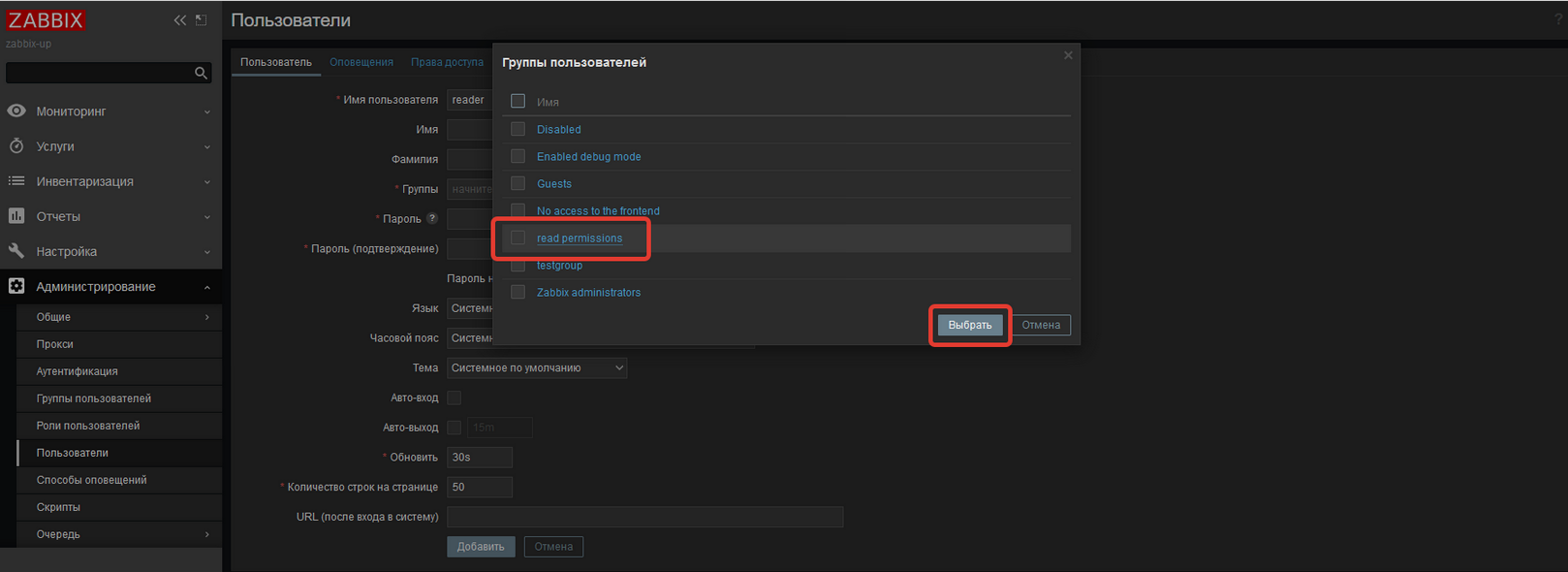Click the Disabled group link
Image resolution: width=1568 pixels, height=572 pixels.
pyautogui.click(x=559, y=129)
